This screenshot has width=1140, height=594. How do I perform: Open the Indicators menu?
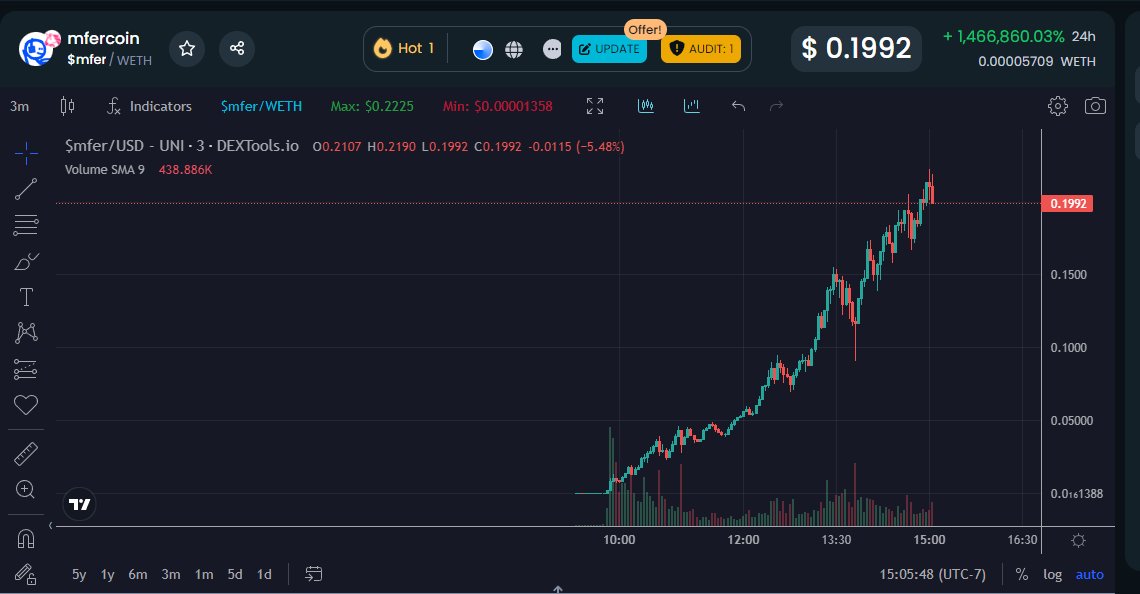coord(149,106)
